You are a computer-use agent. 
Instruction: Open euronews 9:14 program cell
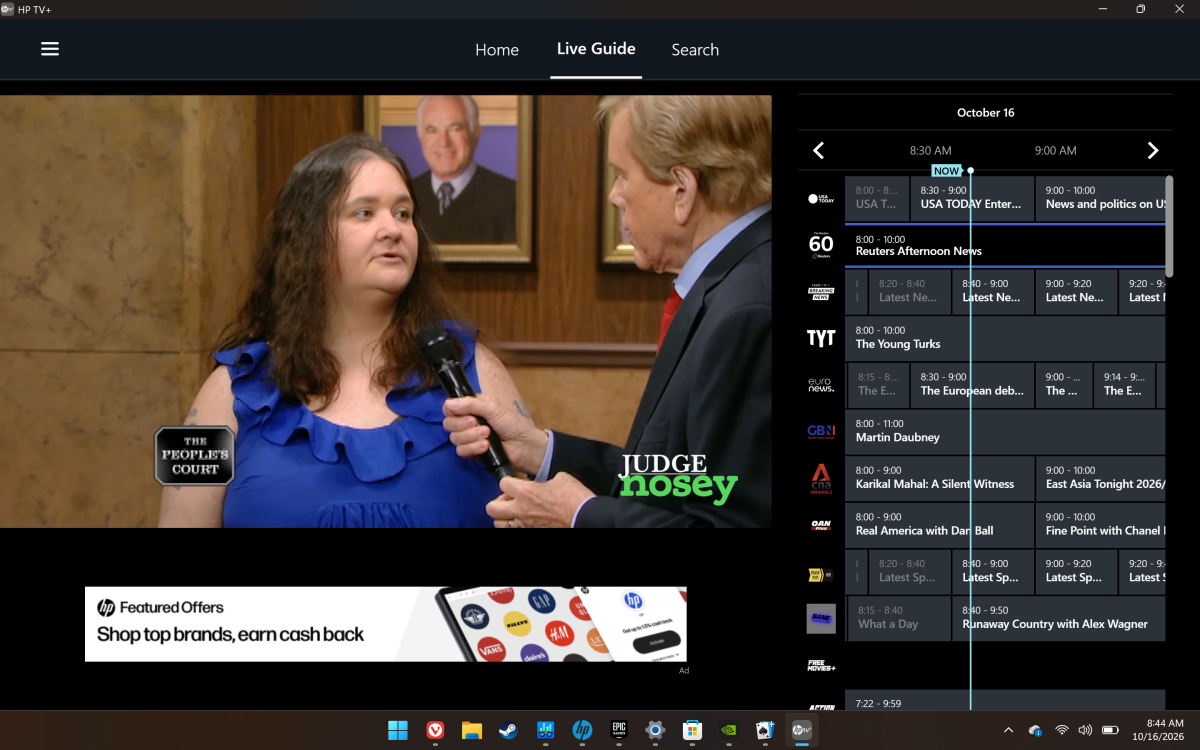[1124, 385]
